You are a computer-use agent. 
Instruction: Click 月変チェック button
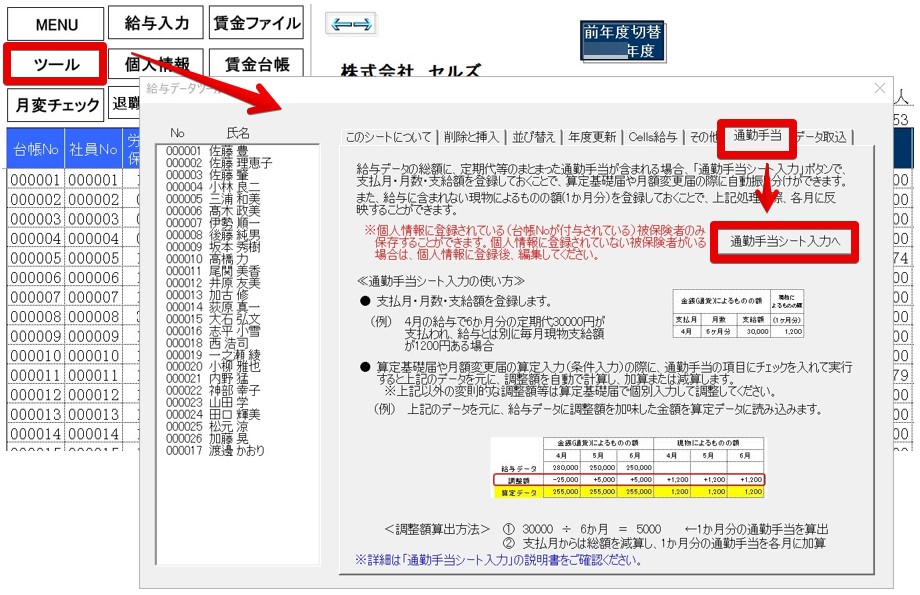tap(56, 105)
